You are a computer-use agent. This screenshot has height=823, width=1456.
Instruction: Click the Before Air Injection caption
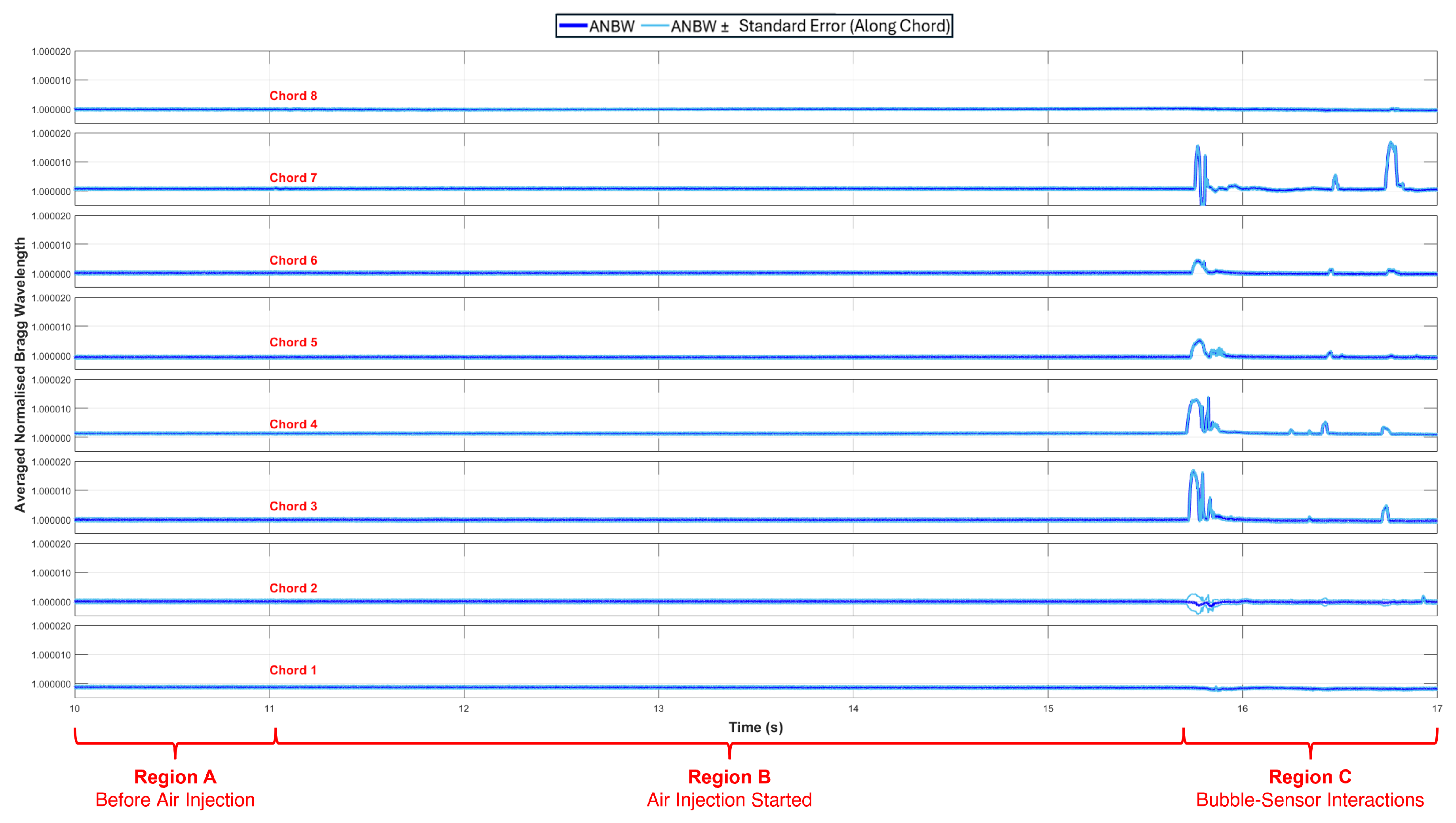175,800
